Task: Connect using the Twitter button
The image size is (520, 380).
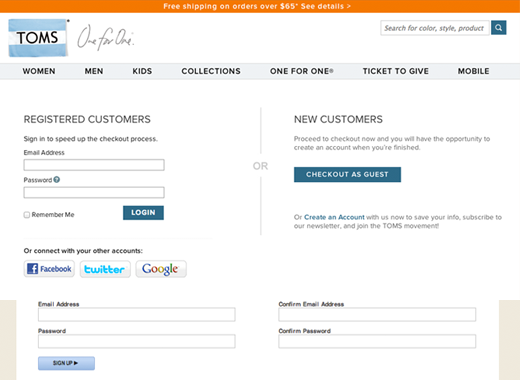Action: 105,269
